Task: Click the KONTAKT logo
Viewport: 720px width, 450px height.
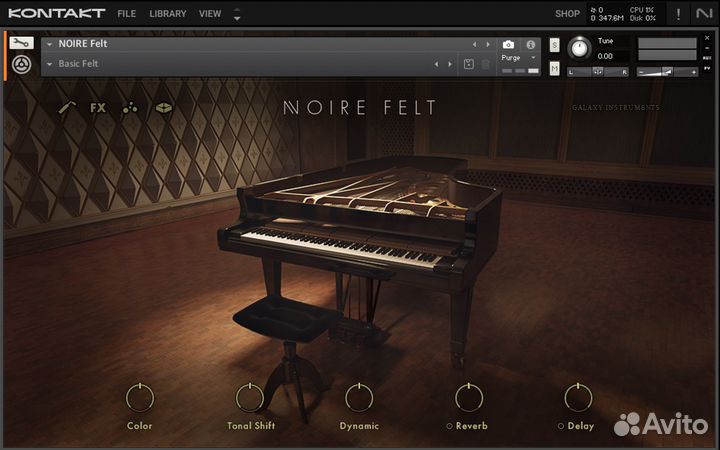Action: 57,13
